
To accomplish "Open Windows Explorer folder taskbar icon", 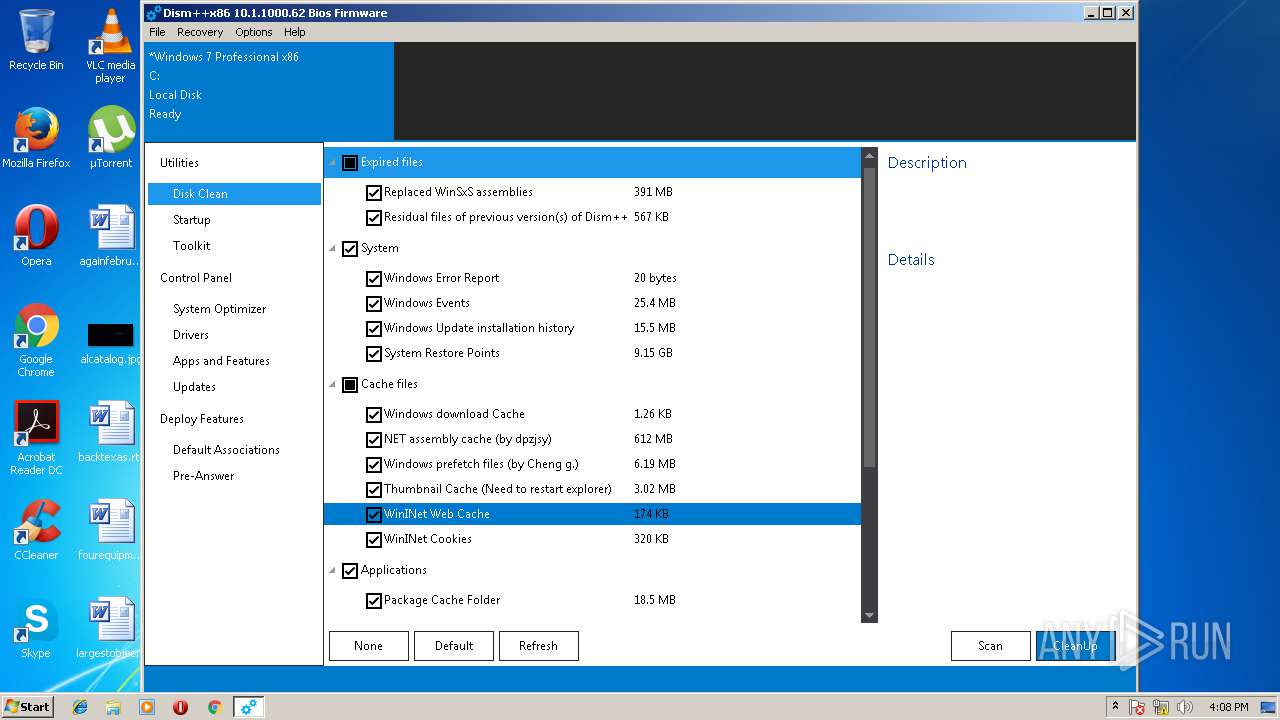I will coord(113,707).
